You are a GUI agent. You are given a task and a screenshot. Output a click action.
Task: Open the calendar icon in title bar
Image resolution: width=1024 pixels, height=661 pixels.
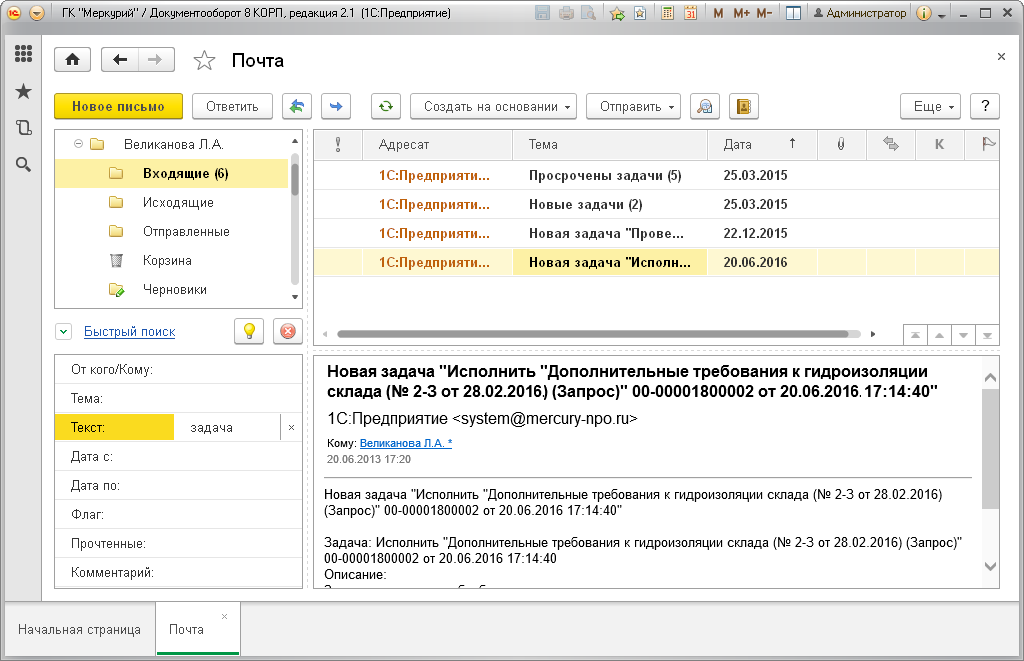coord(690,13)
